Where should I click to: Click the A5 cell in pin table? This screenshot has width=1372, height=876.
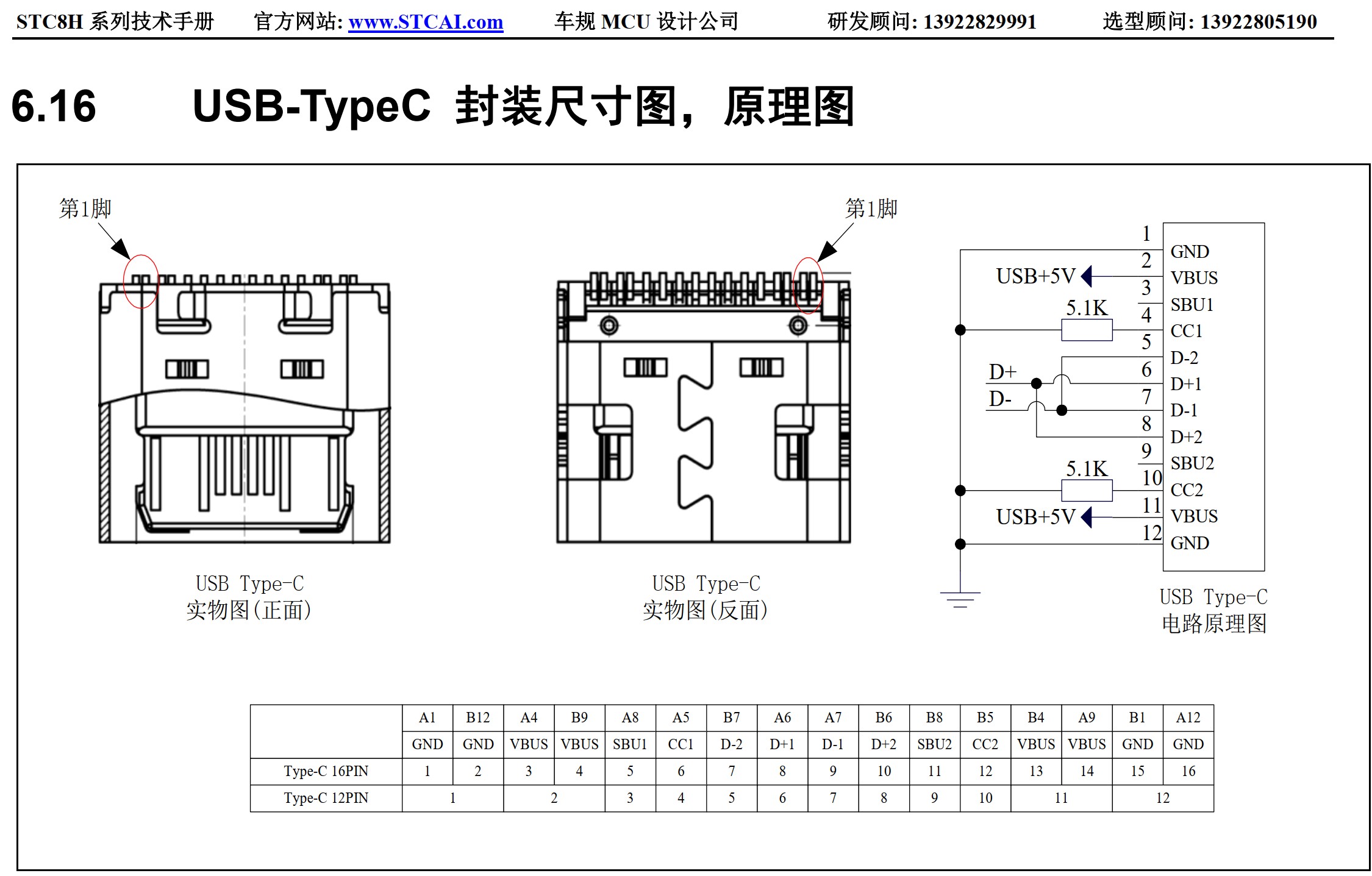pyautogui.click(x=681, y=718)
